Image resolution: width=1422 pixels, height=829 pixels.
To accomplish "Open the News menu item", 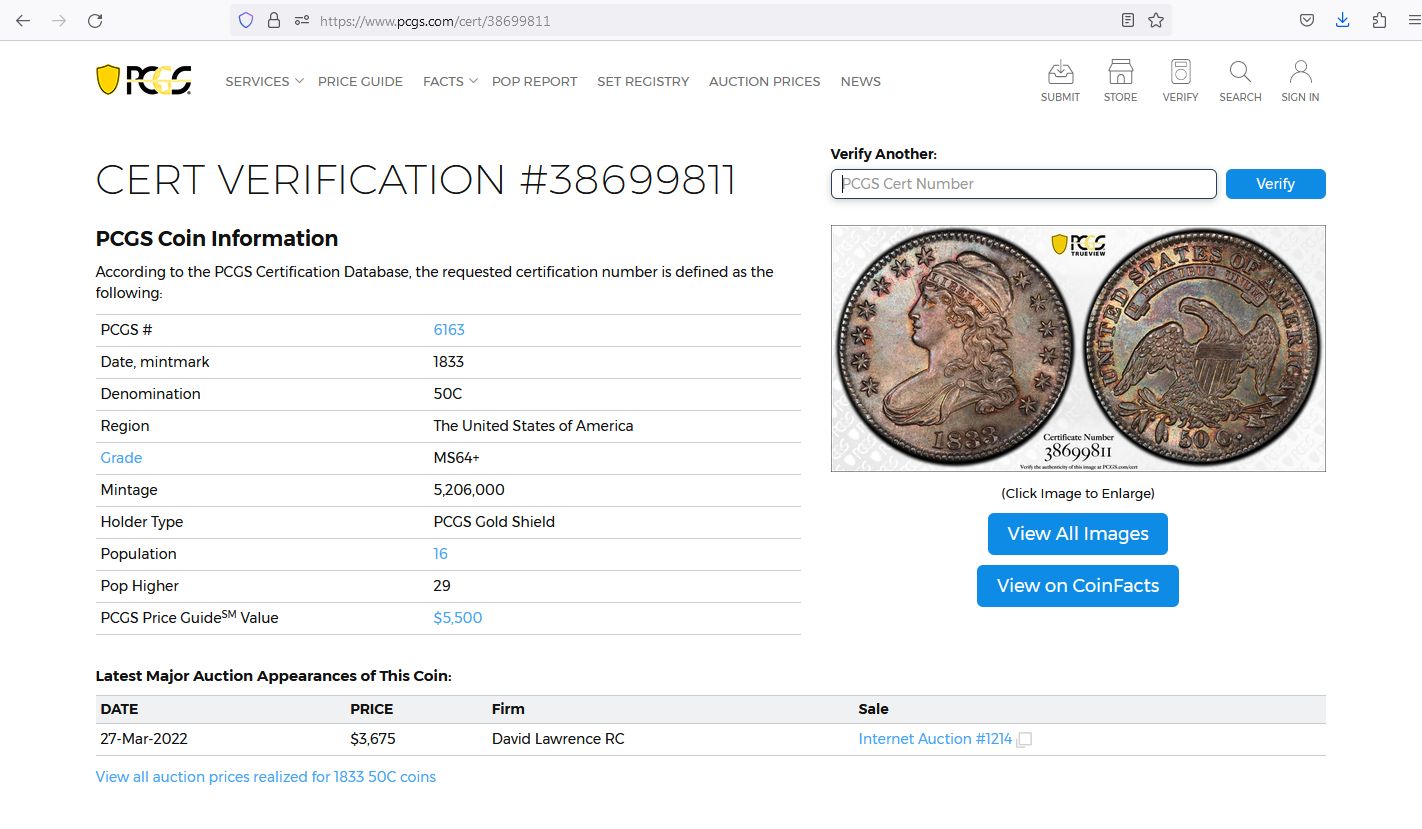I will [x=861, y=81].
